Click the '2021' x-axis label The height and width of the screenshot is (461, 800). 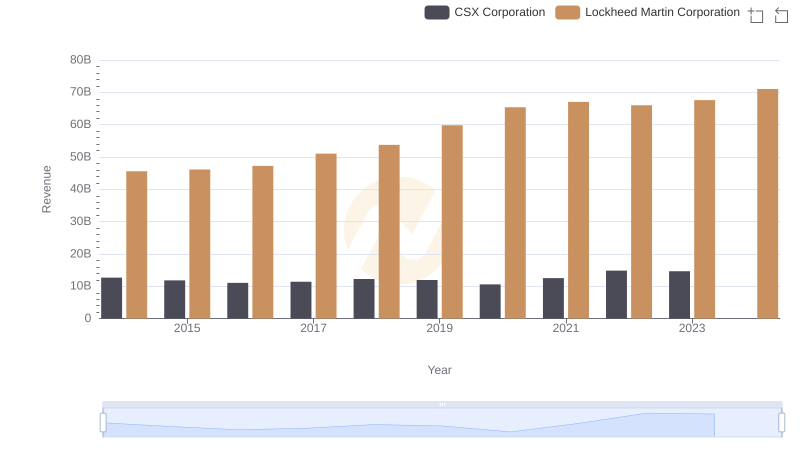[x=566, y=328]
